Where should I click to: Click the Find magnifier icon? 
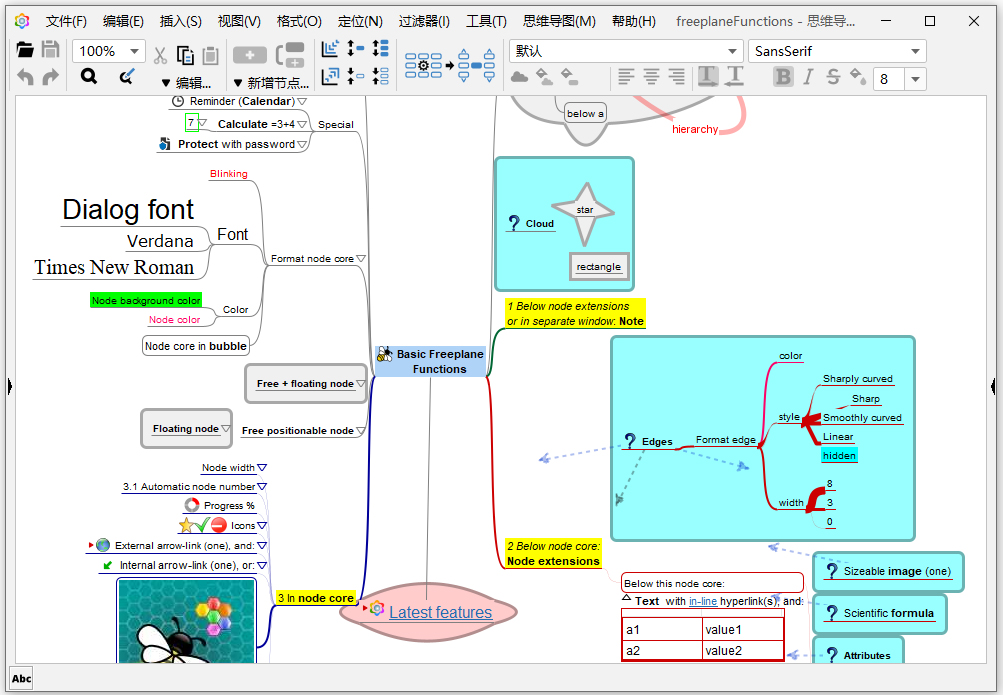click(x=89, y=76)
